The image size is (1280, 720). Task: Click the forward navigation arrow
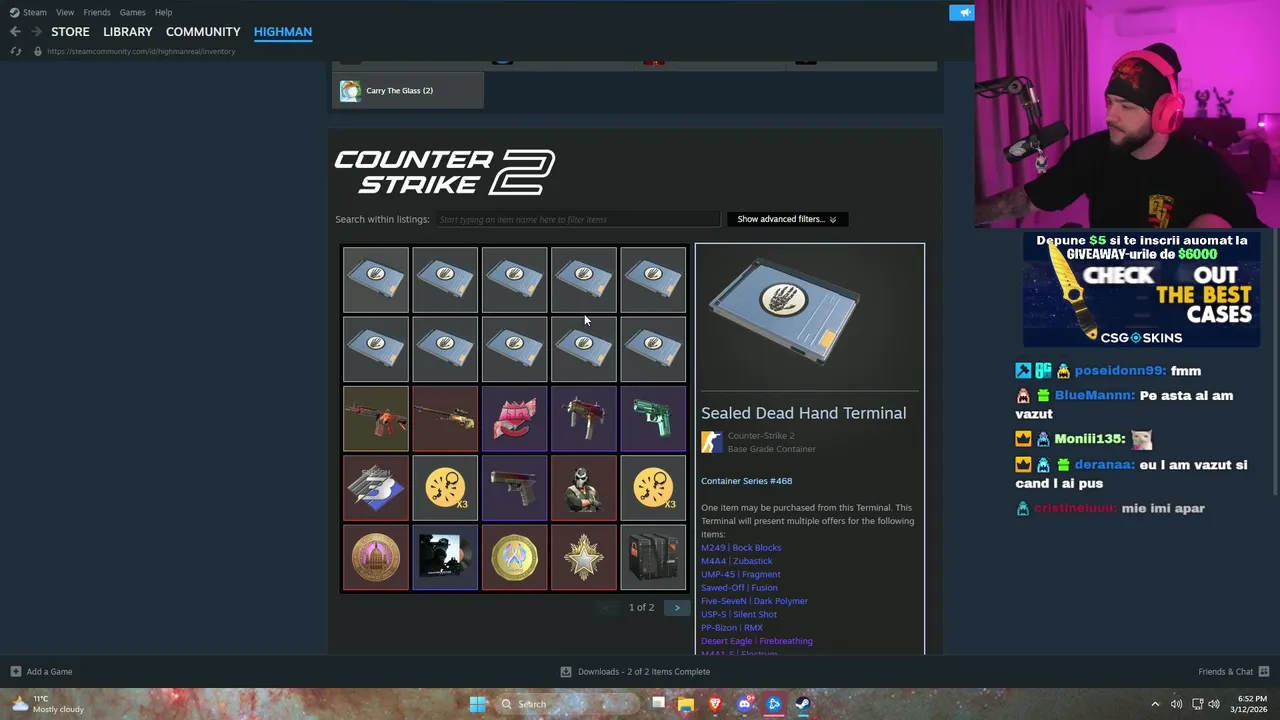click(36, 32)
